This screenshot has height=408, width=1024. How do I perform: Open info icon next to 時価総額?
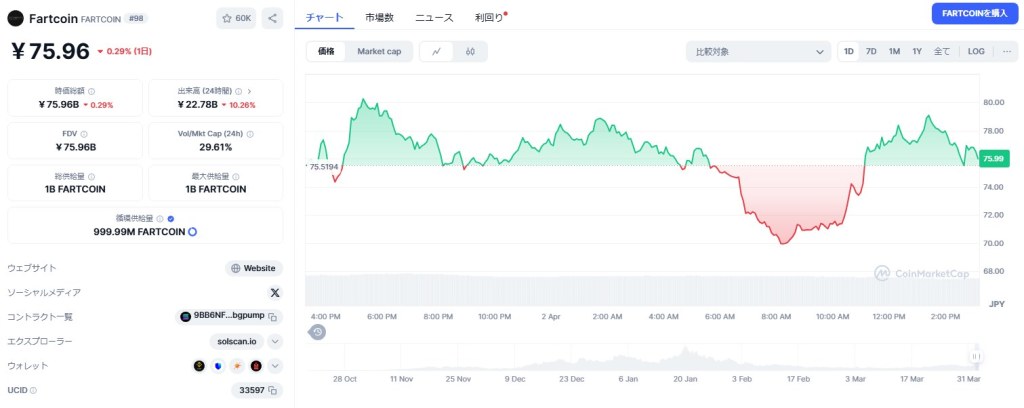pos(91,92)
